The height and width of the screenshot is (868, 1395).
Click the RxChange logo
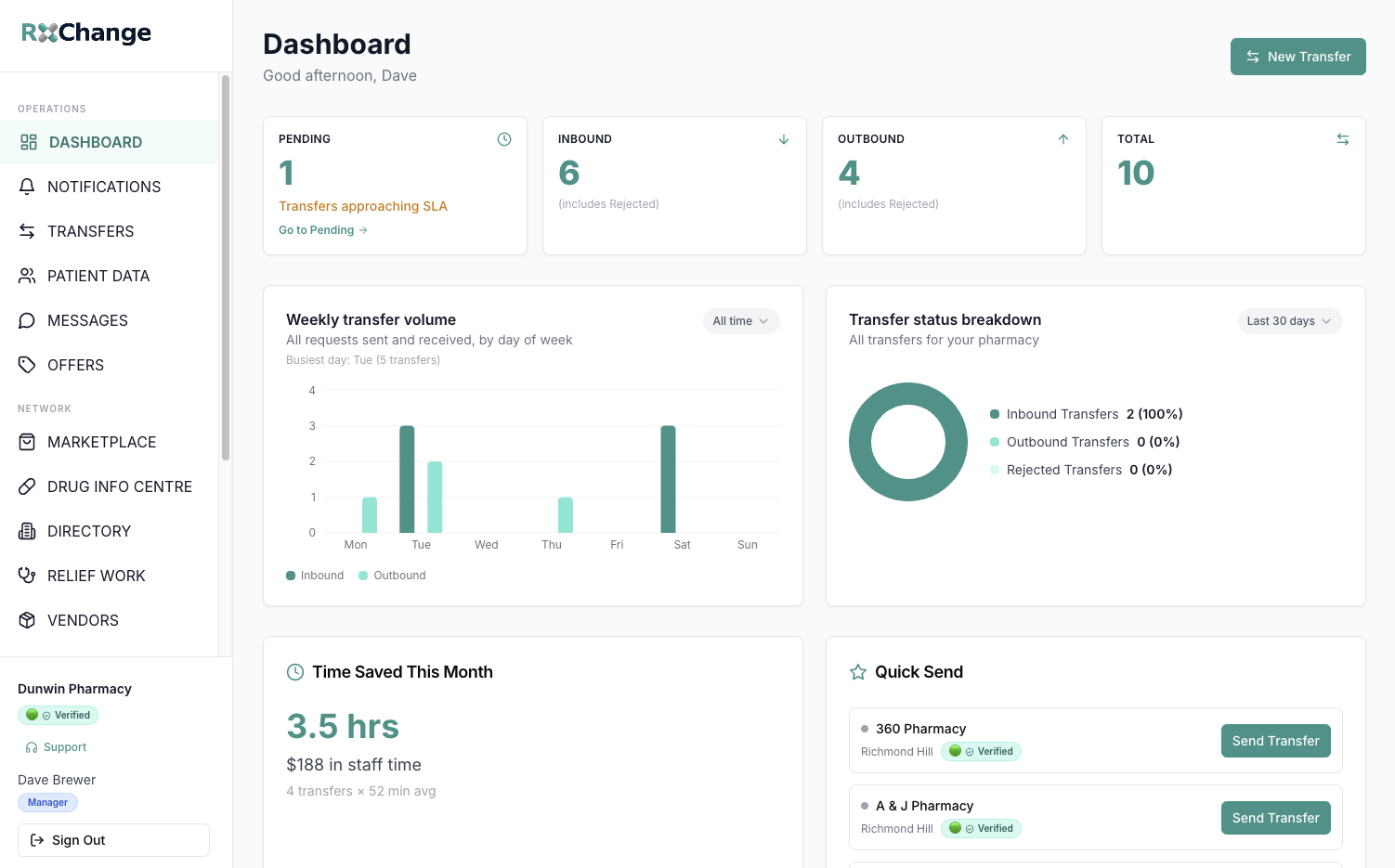point(86,33)
